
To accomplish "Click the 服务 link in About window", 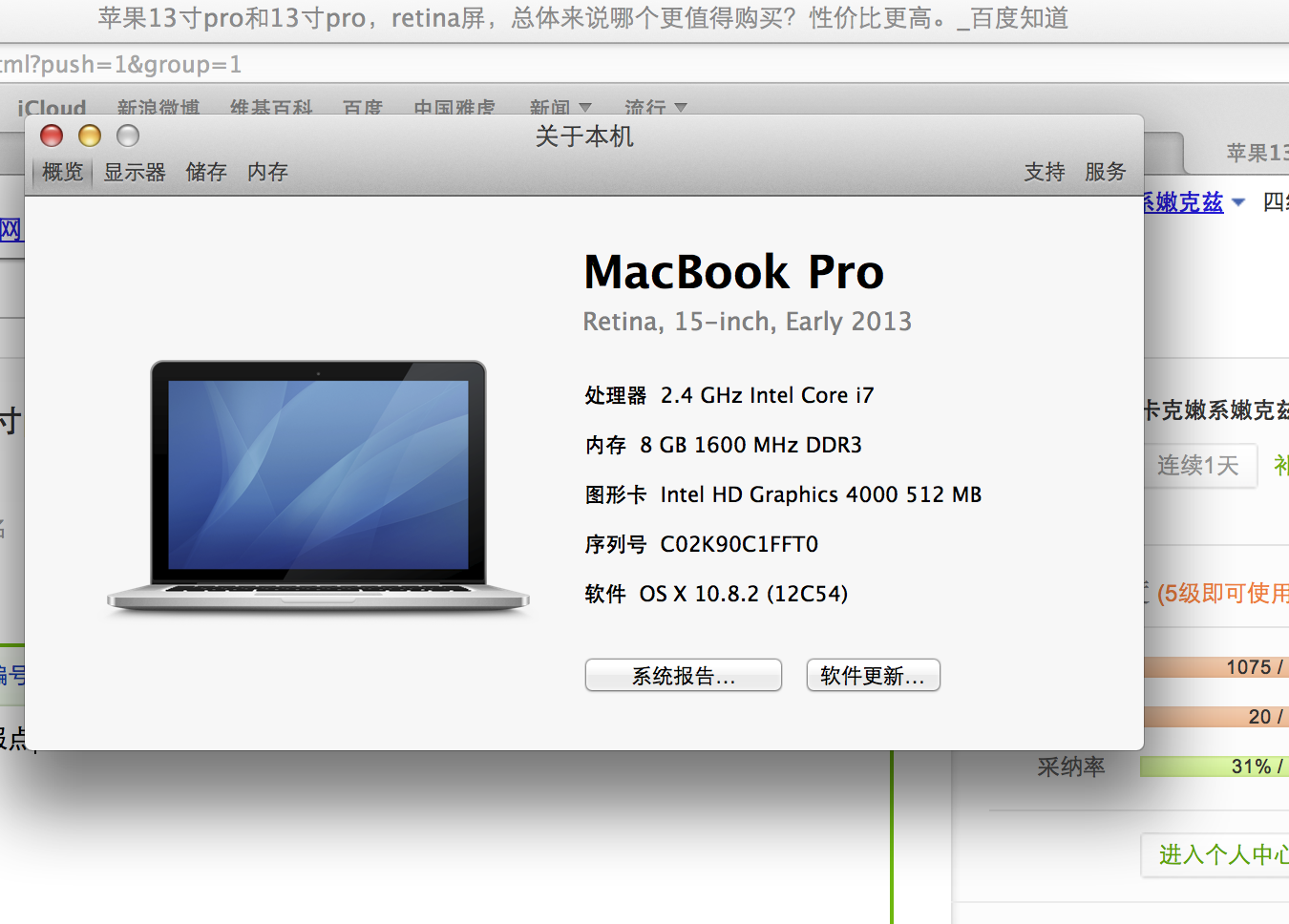I will pos(1106,172).
